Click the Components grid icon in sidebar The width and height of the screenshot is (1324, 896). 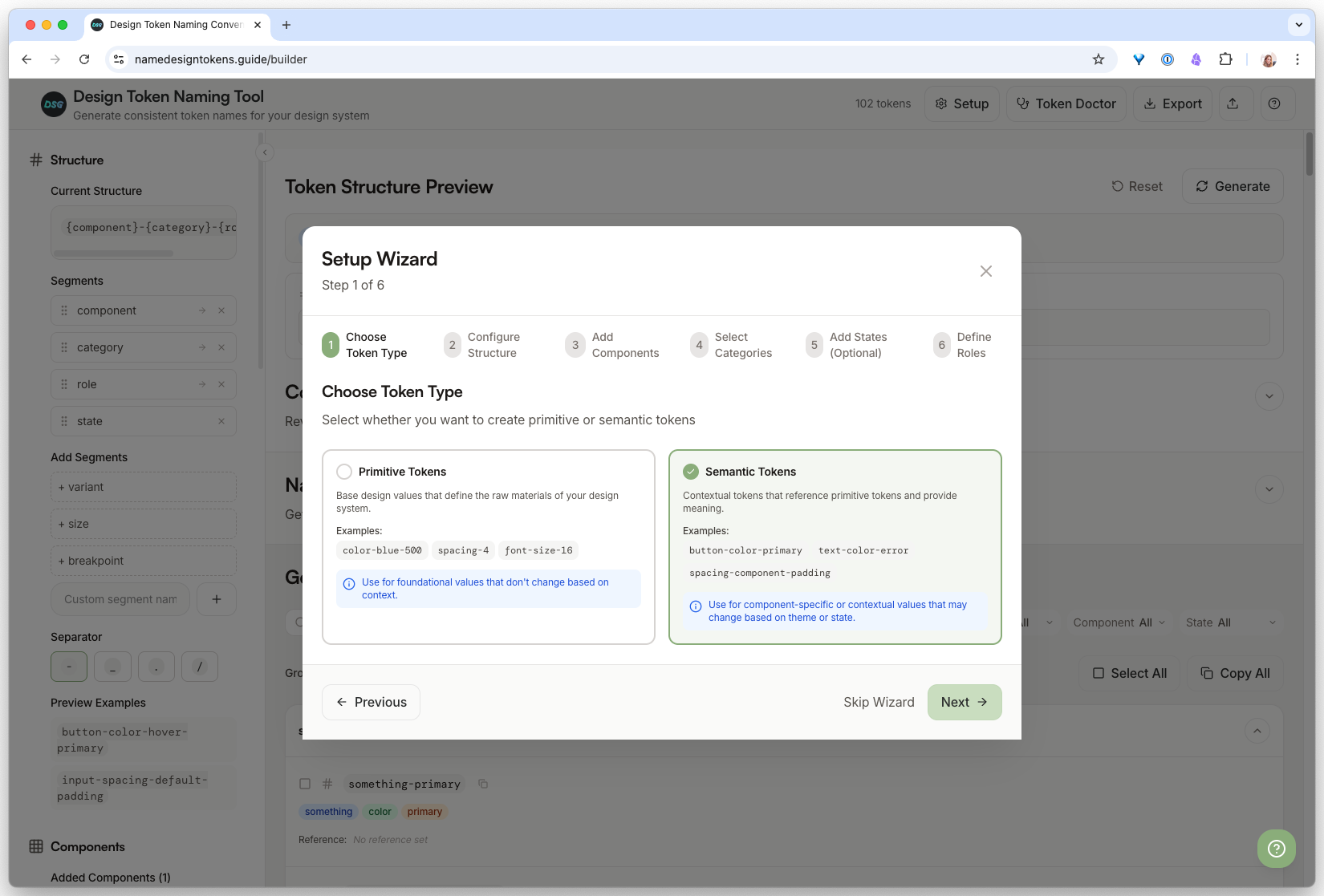click(36, 846)
